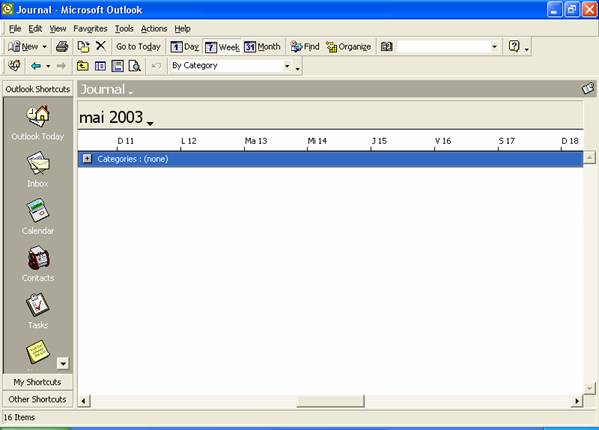This screenshot has width=599, height=430.
Task: Open the Actions menu
Action: 154,29
